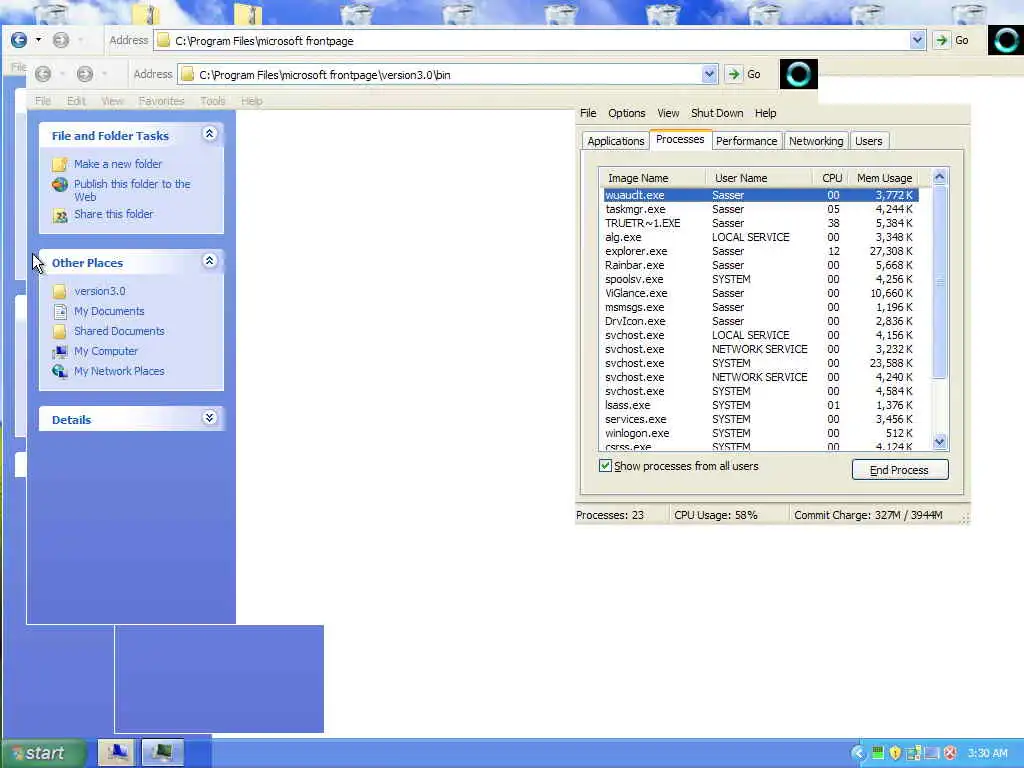Click the red X security alert tray icon
This screenshot has height=768, width=1024.
(x=950, y=753)
